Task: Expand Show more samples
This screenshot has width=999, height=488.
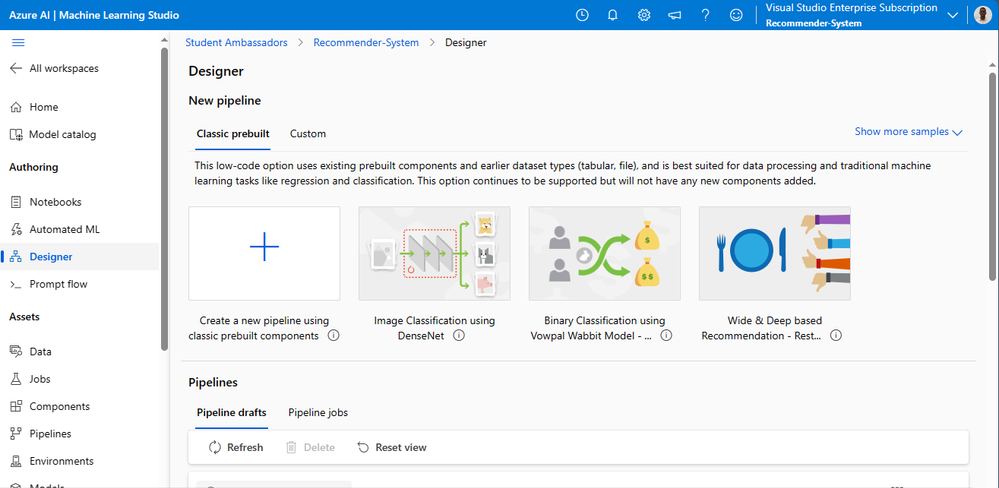Action: 908,132
